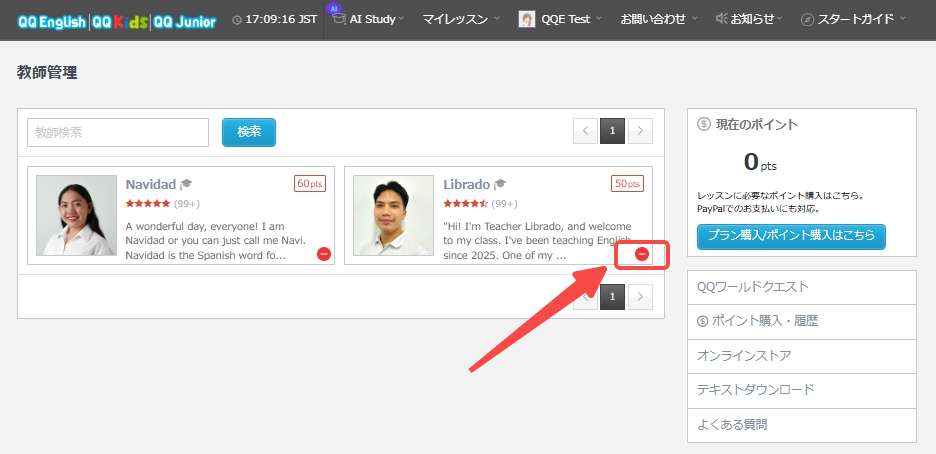
Task: Open Librado's teacher profile photo
Action: (x=393, y=215)
